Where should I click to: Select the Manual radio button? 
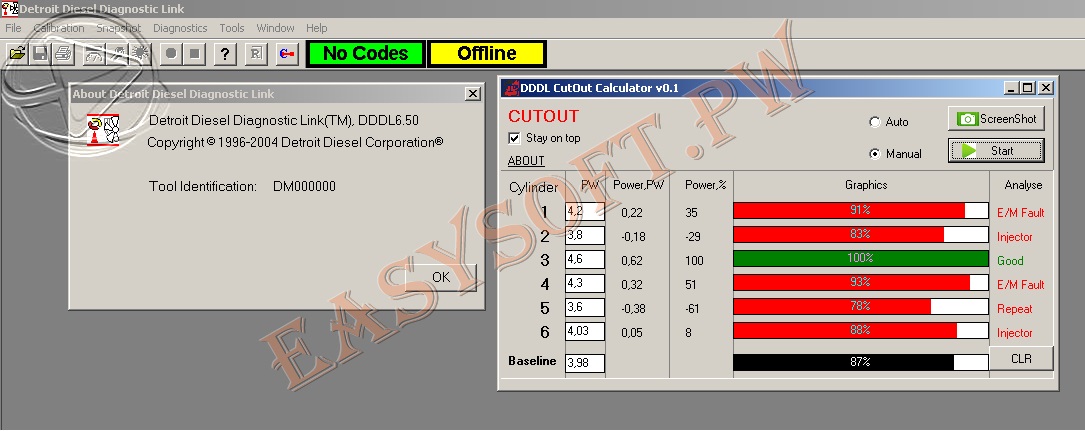[x=875, y=154]
